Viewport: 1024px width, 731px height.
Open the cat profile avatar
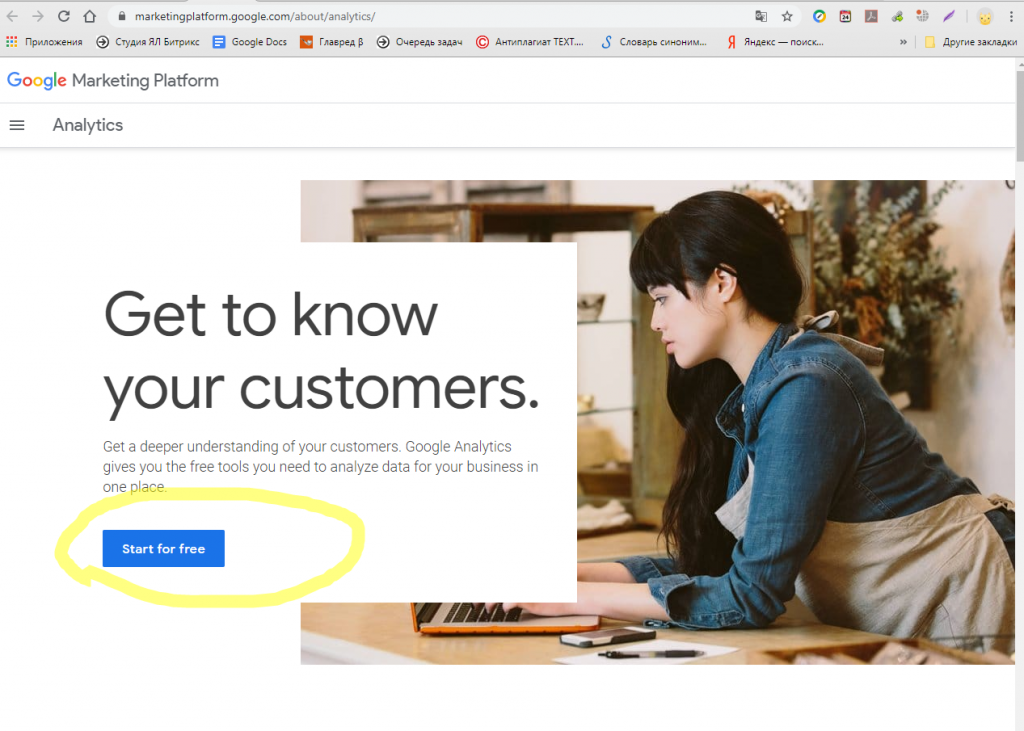click(985, 17)
